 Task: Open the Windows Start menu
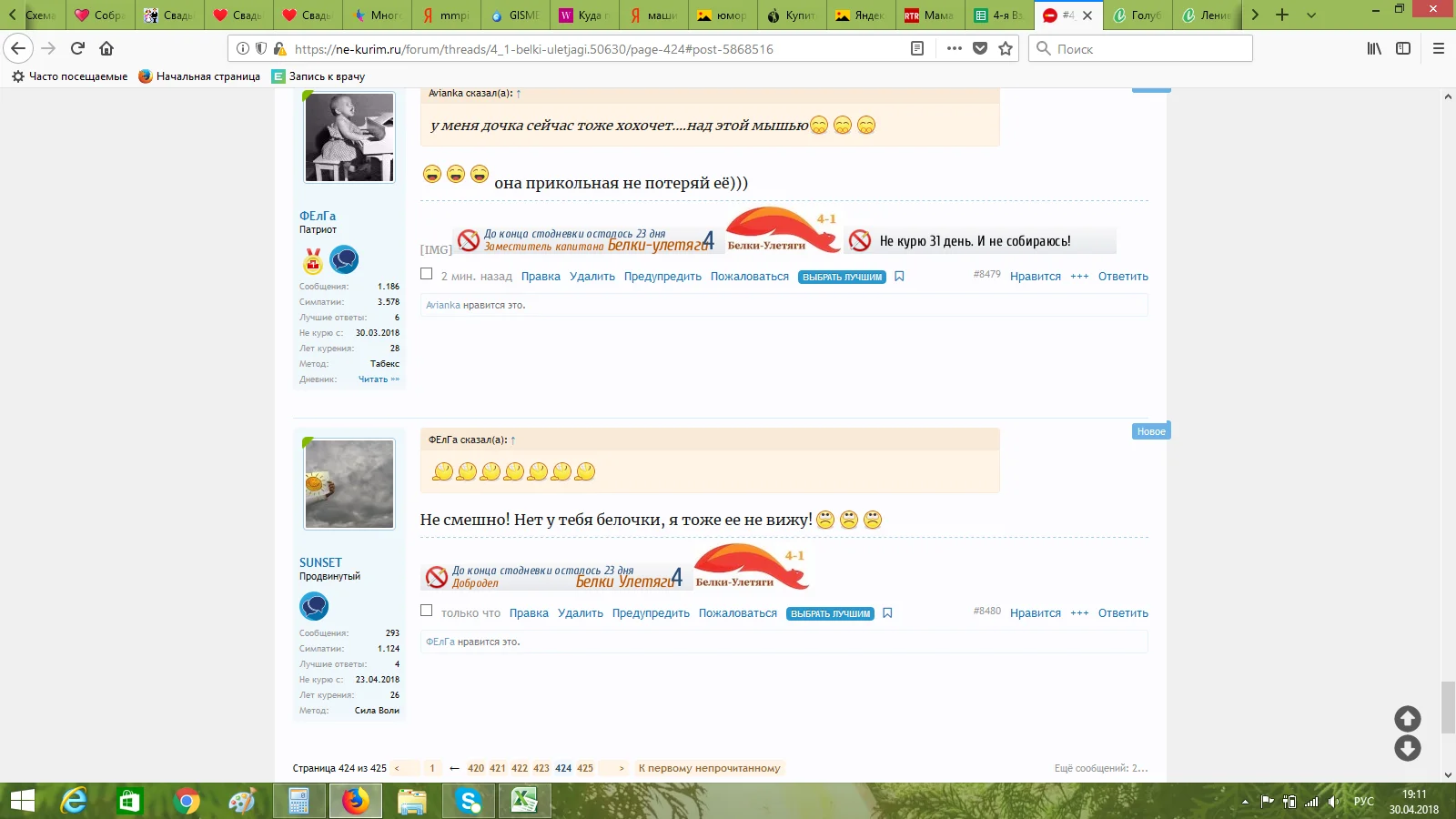coord(22,801)
